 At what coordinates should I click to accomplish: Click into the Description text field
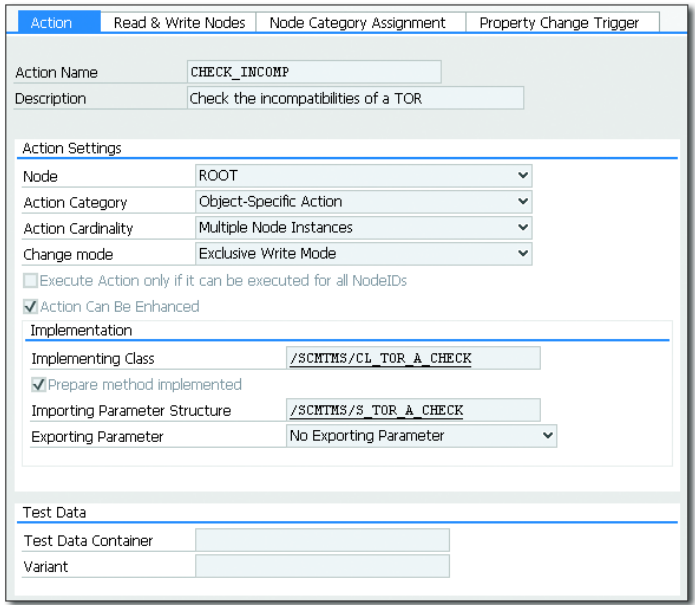pos(354,98)
